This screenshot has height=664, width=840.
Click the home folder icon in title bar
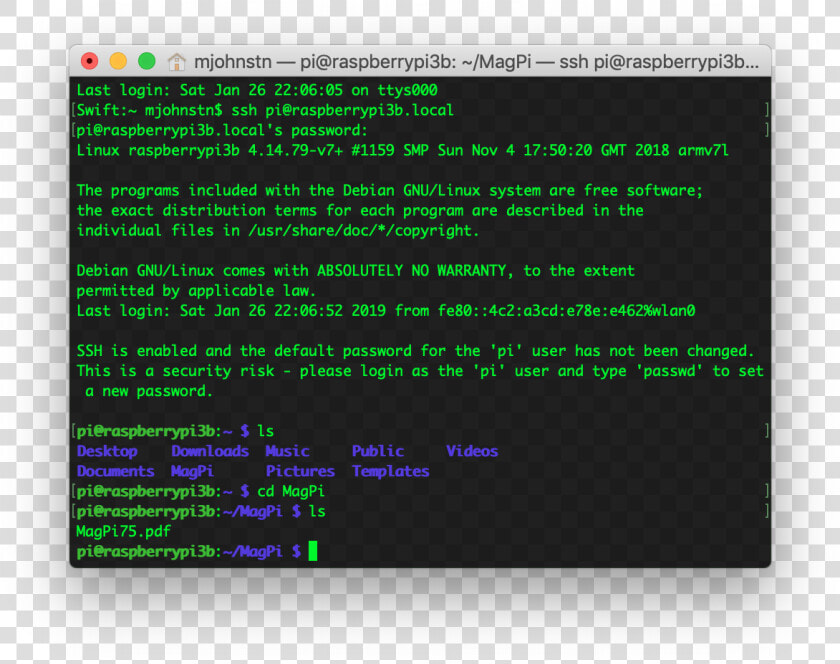click(x=176, y=62)
